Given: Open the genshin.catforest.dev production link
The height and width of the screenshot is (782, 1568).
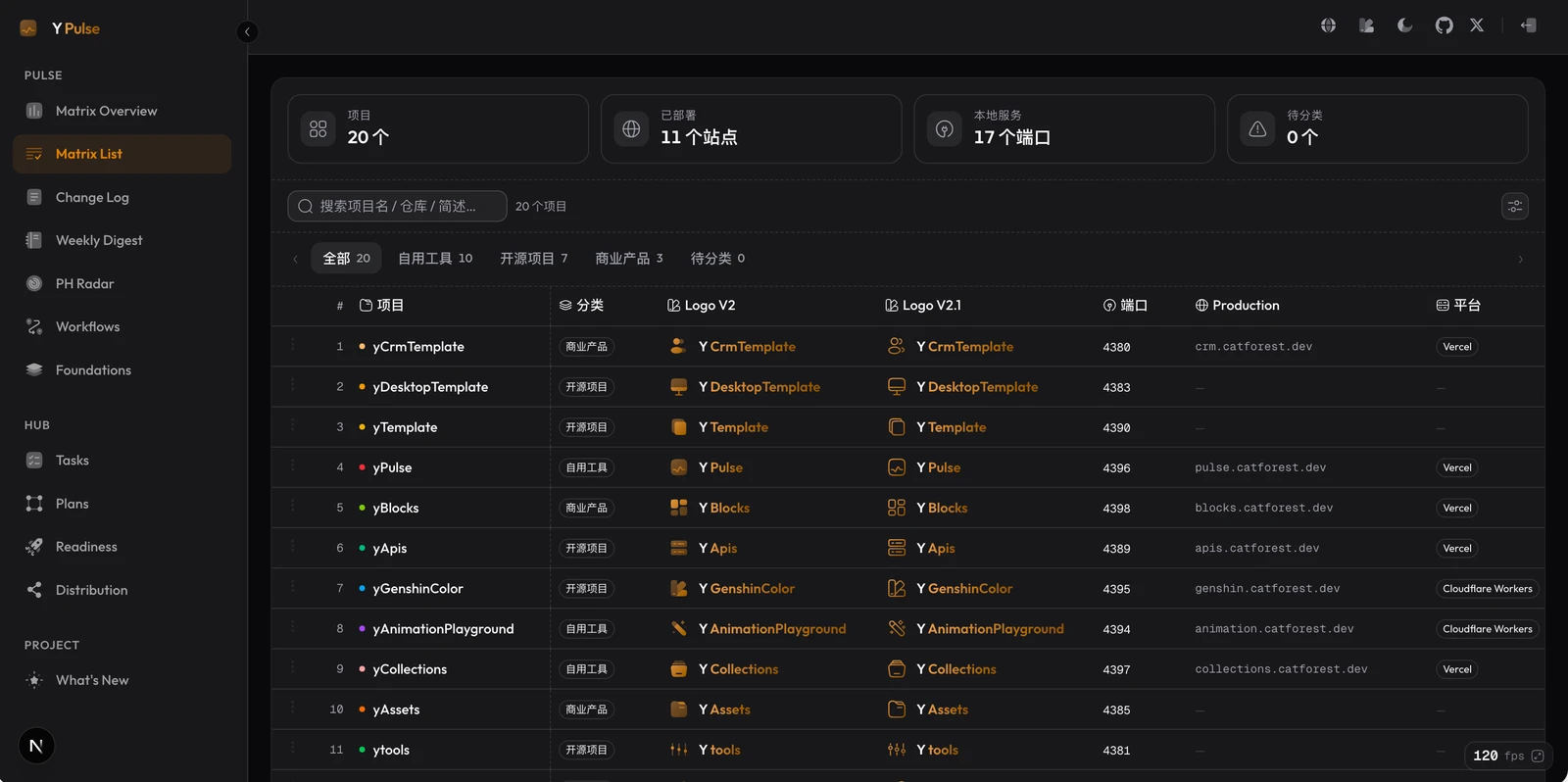Looking at the screenshot, I should [x=1267, y=588].
